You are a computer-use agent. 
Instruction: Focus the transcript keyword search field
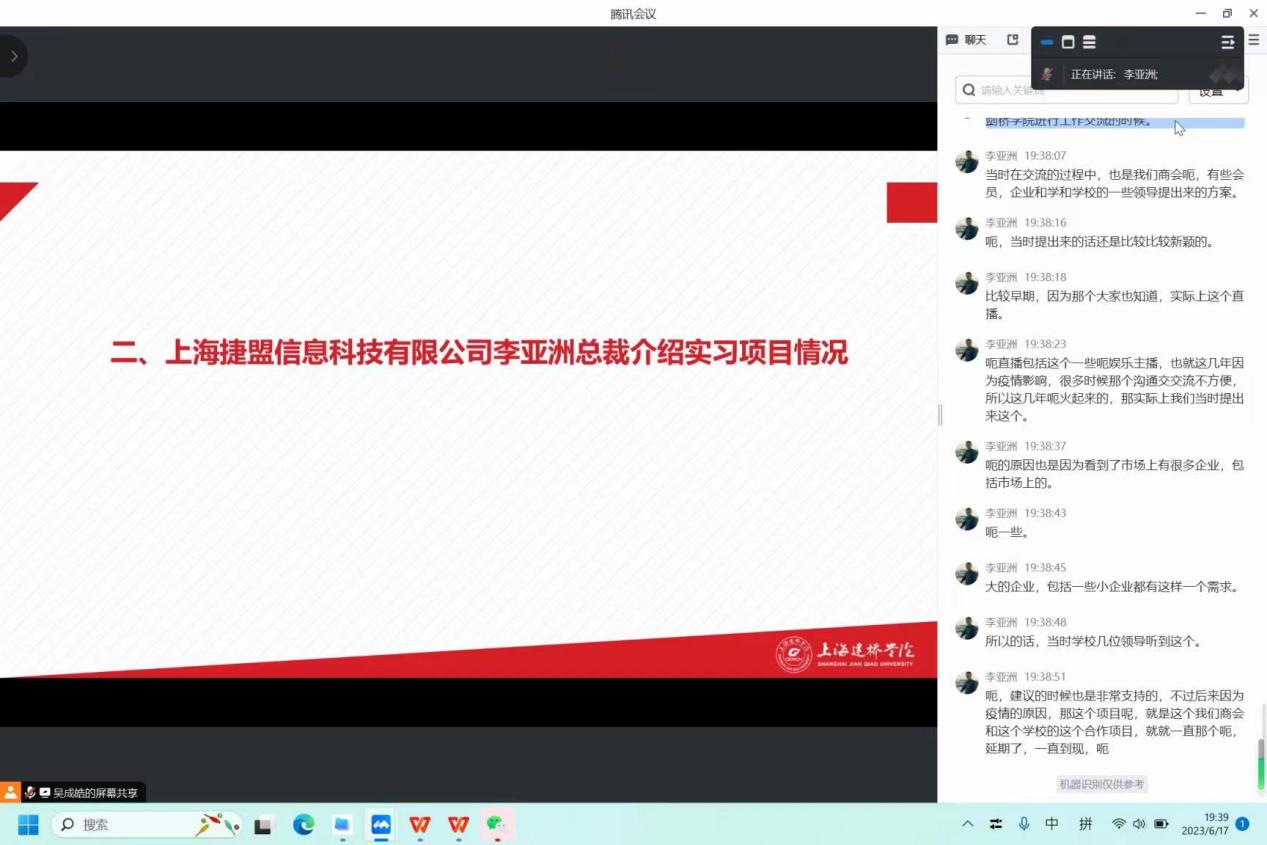[1066, 90]
